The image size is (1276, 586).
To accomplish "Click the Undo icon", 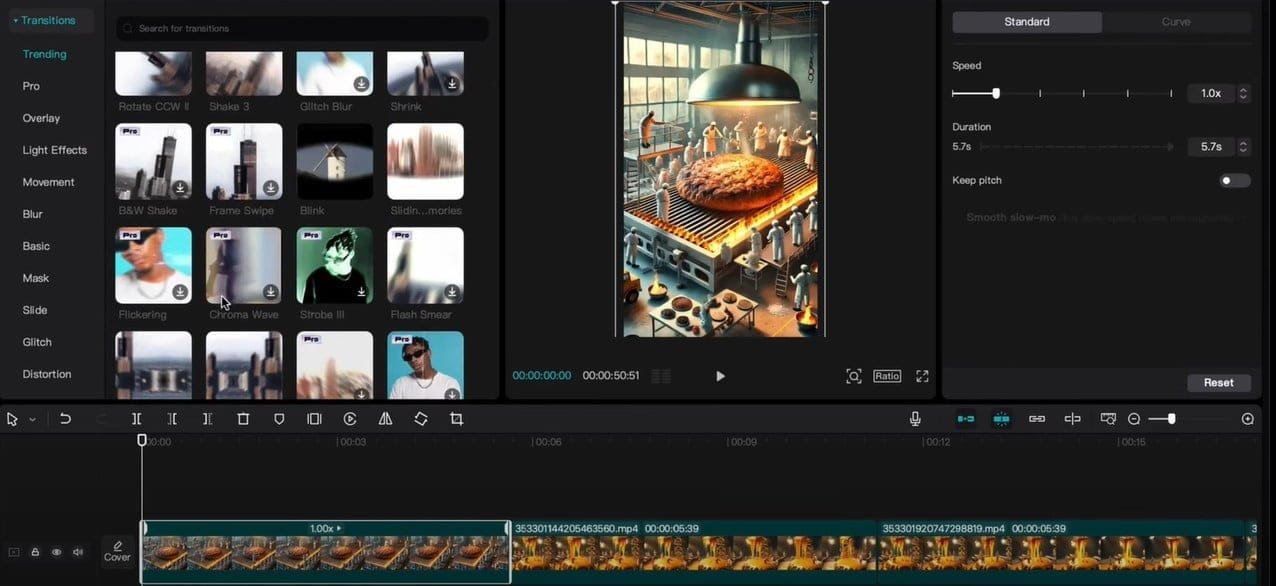I will 66,418.
